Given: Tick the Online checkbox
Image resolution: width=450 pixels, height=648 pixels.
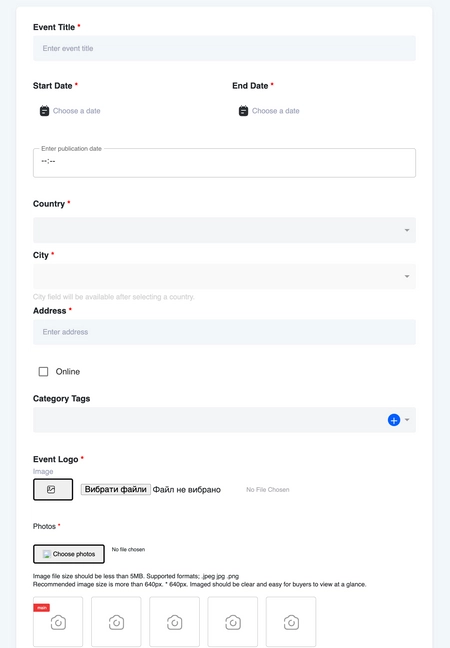Looking at the screenshot, I should [x=43, y=372].
